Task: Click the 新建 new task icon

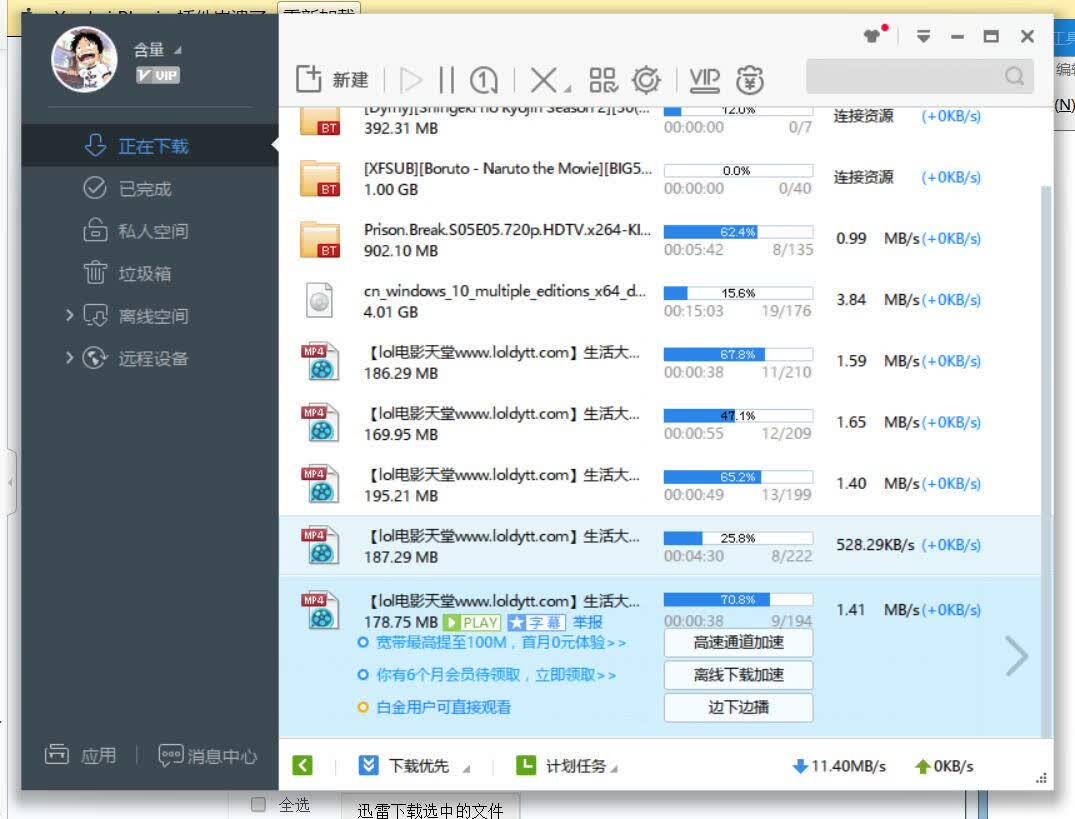Action: (x=309, y=79)
